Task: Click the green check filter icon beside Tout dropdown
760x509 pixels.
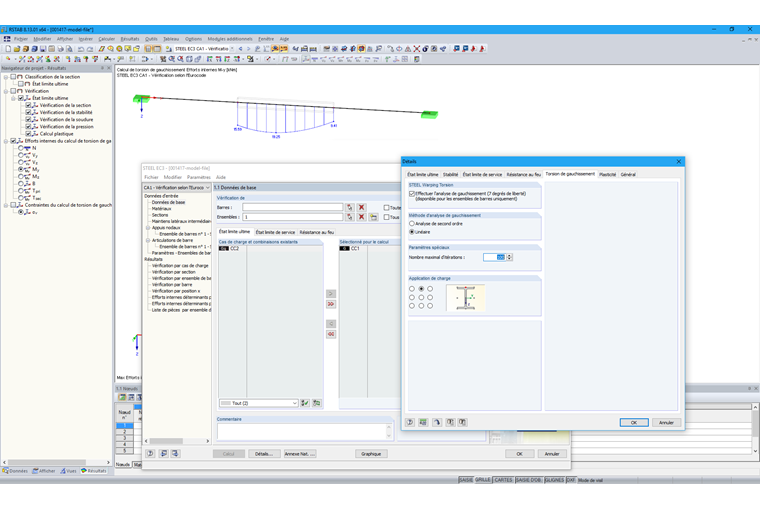Action: [305, 403]
